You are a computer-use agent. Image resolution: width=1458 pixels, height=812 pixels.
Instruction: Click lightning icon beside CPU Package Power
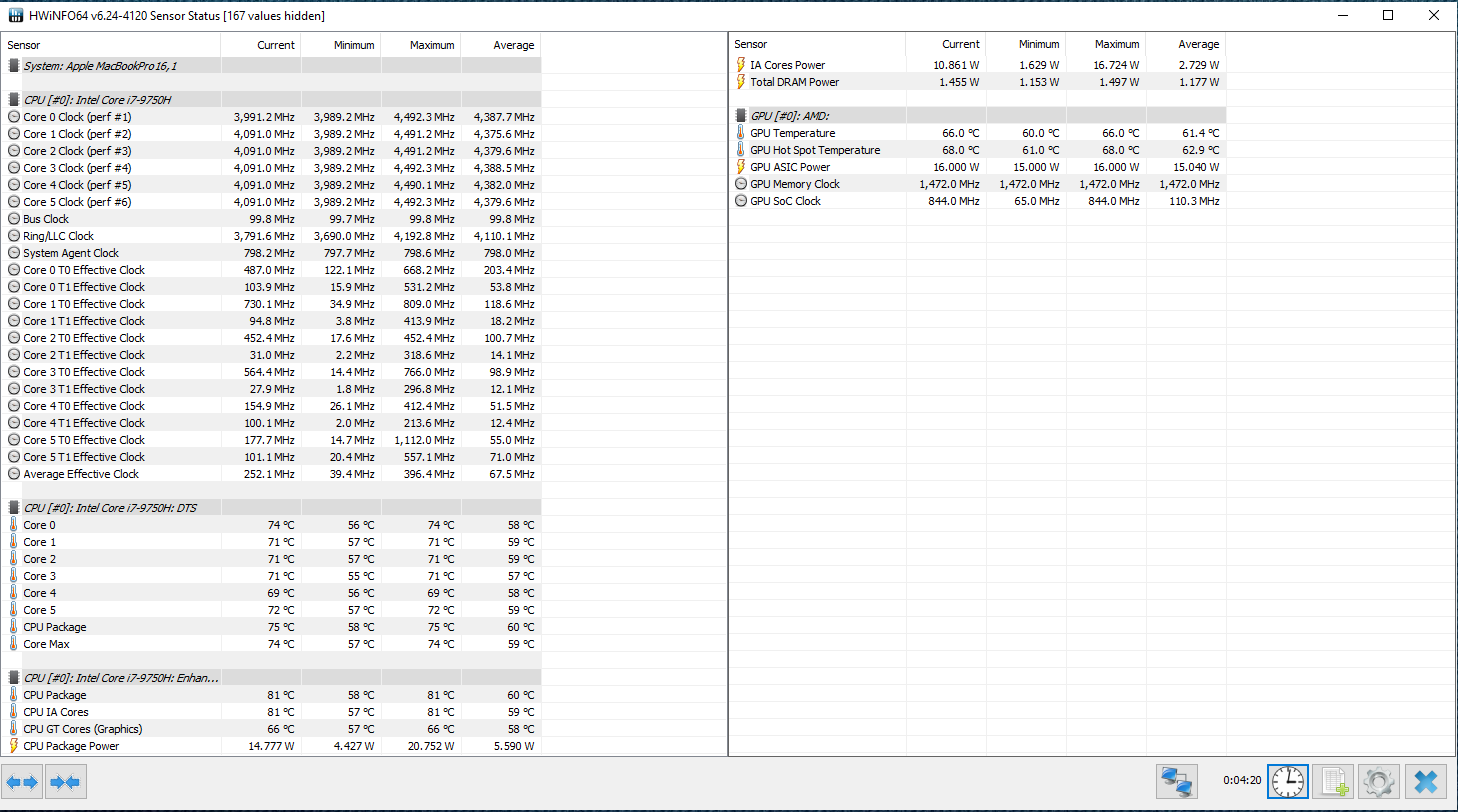(x=14, y=746)
